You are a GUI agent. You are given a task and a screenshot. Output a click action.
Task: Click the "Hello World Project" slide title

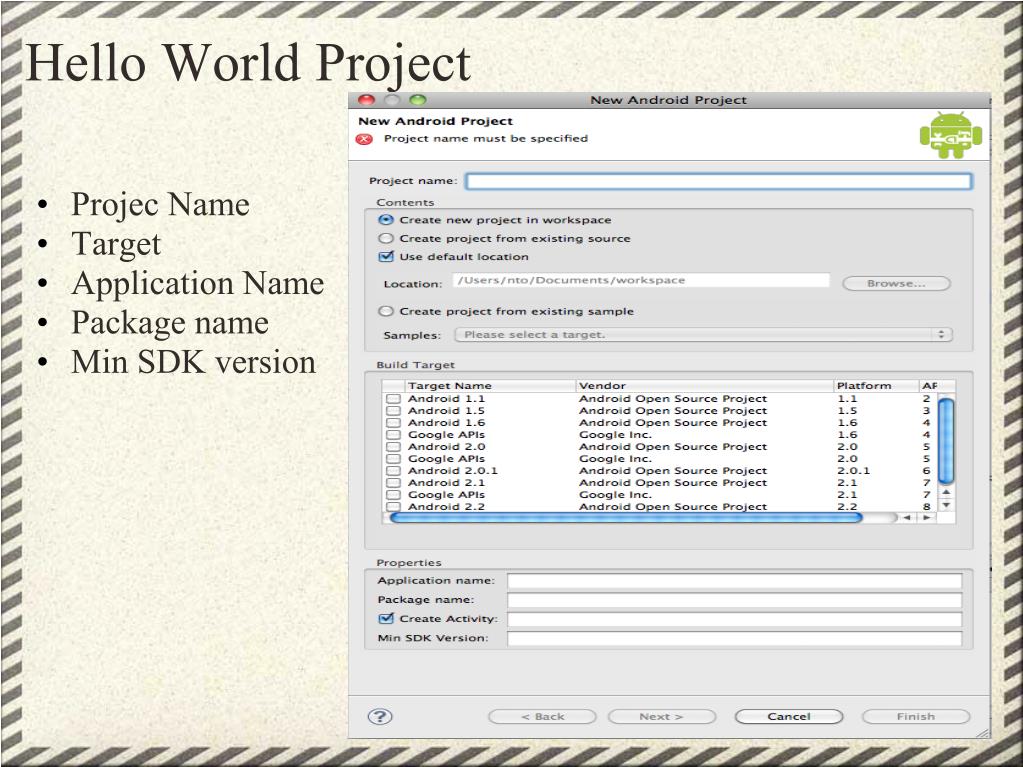(248, 63)
